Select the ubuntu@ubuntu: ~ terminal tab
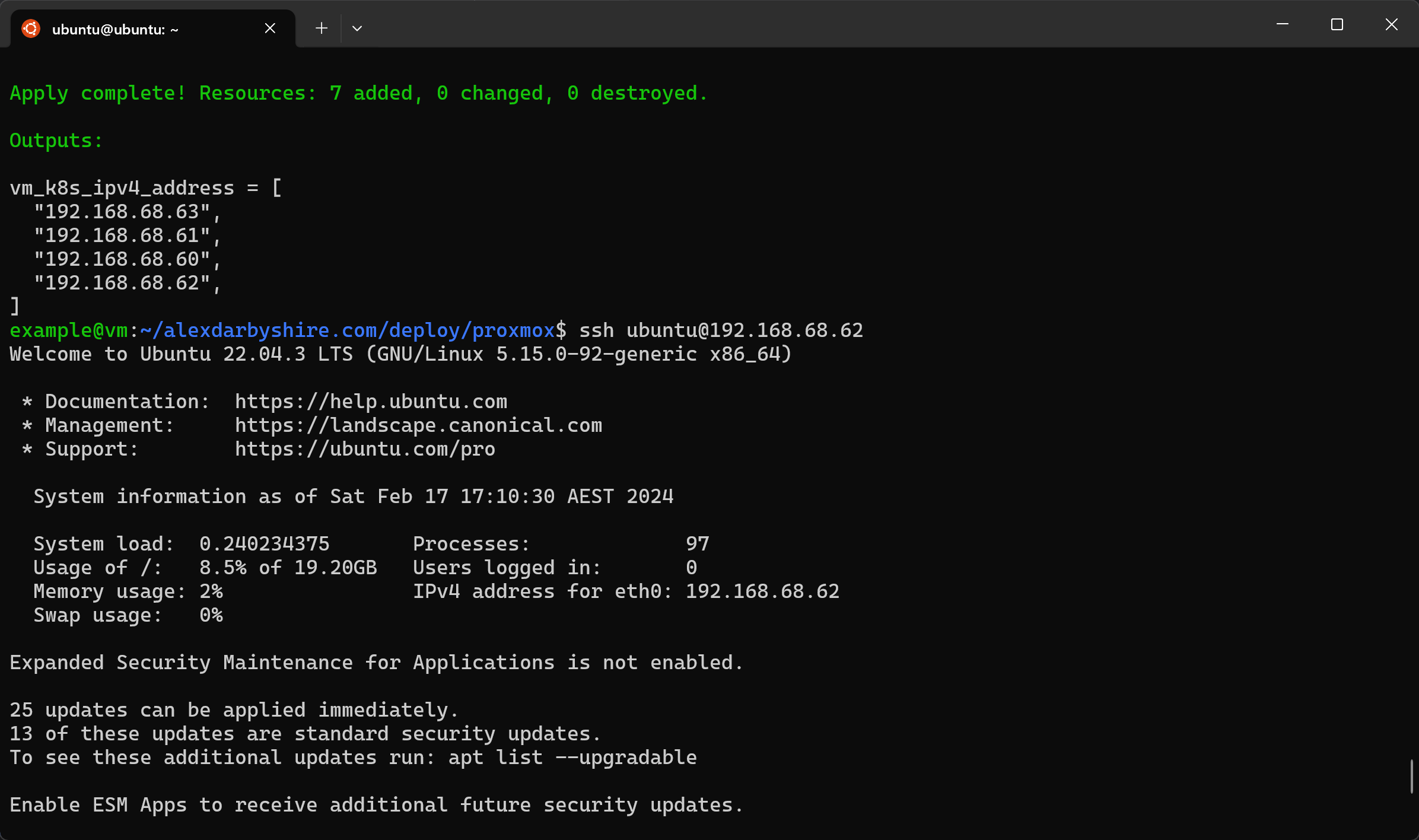Screen dimensions: 1419x840 coord(153,28)
